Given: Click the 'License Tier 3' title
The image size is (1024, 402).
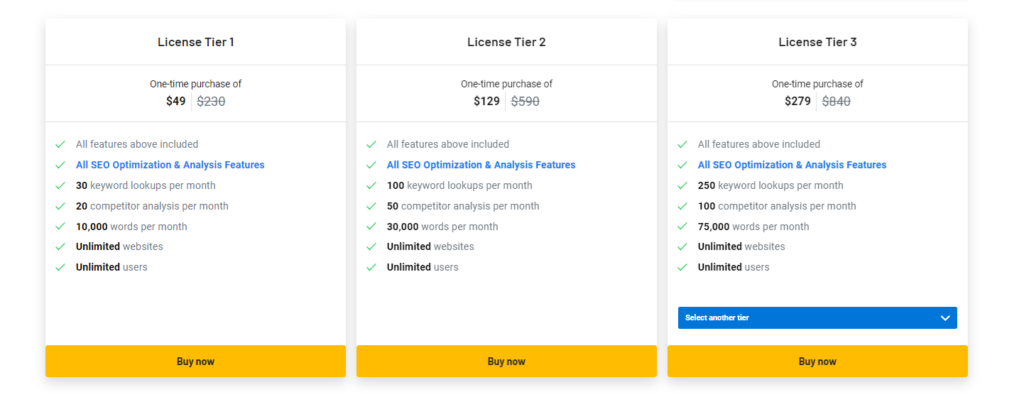Looking at the screenshot, I should [x=817, y=42].
